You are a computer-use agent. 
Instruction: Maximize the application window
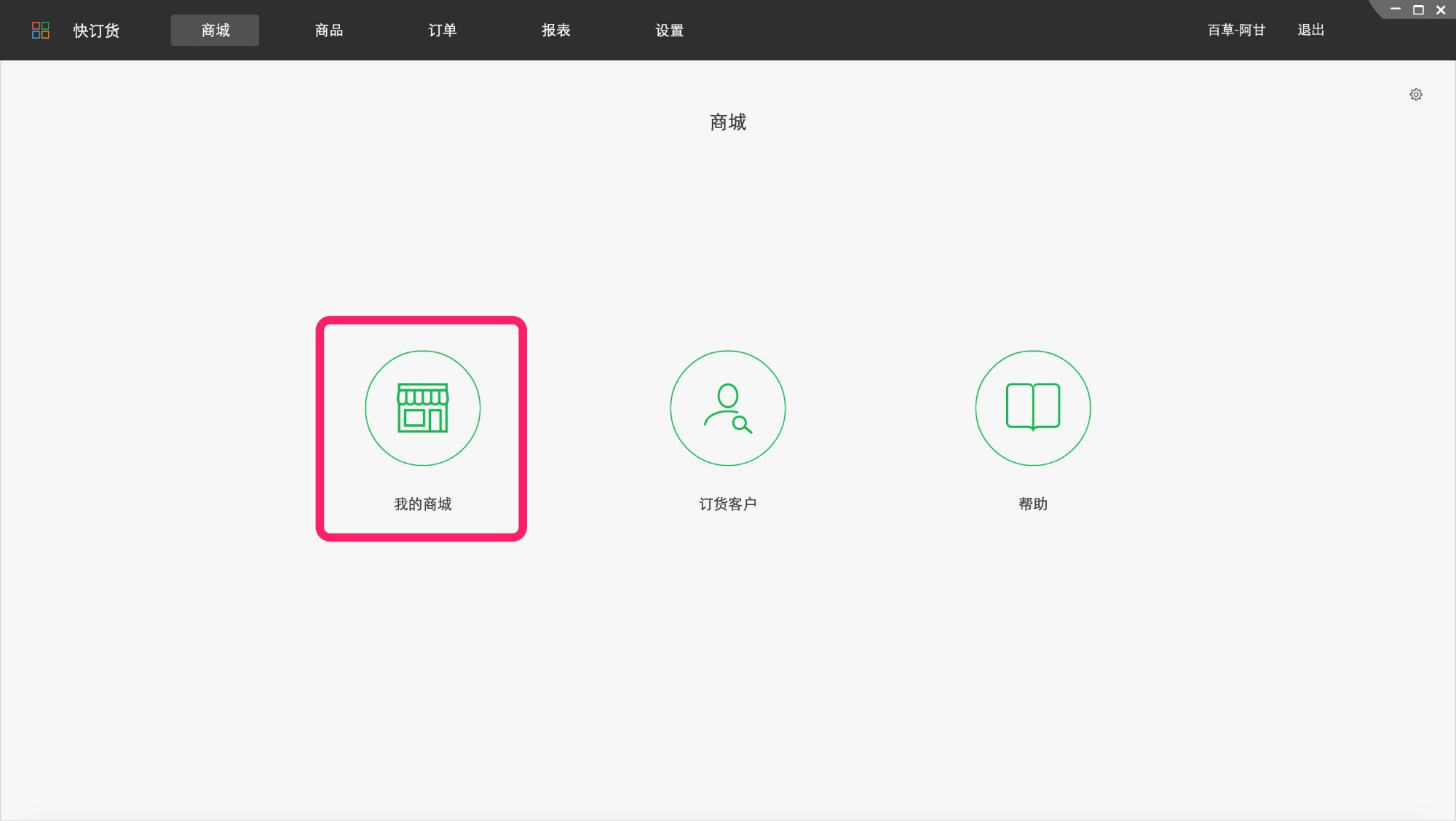tap(1418, 9)
